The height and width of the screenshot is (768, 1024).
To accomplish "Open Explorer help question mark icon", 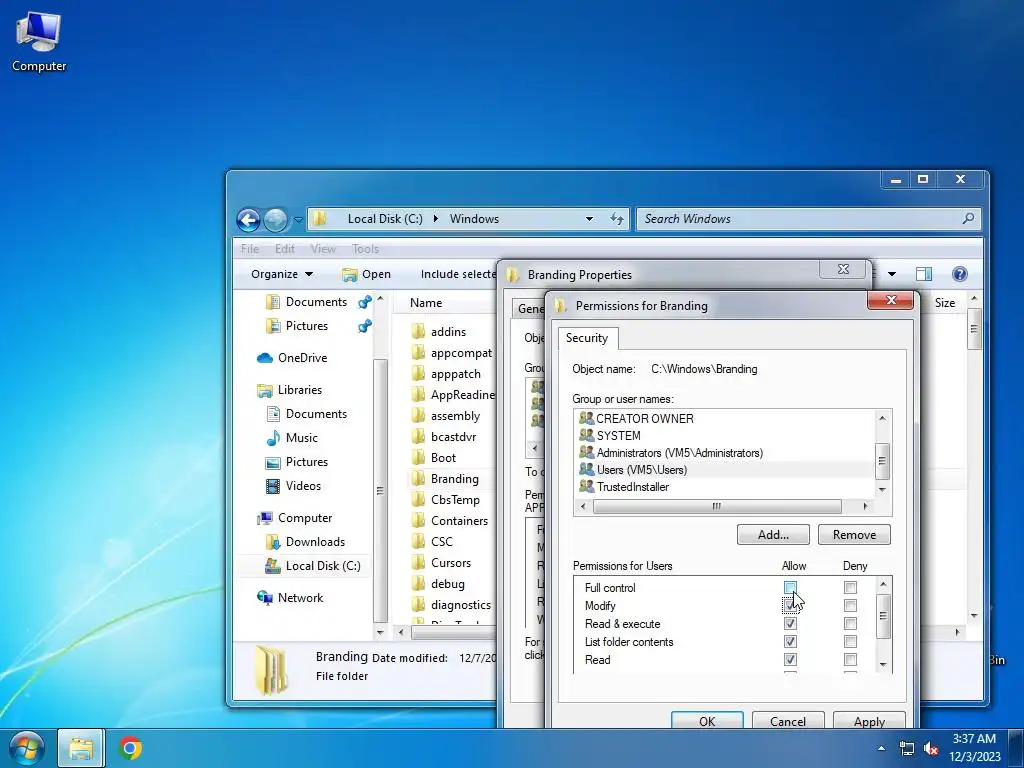I will click(959, 274).
